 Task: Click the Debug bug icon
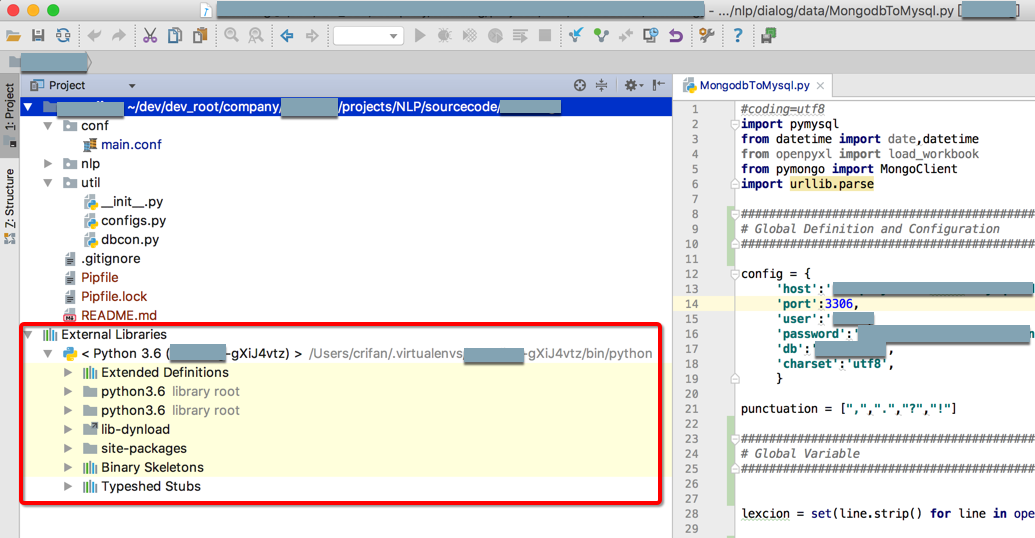[444, 36]
